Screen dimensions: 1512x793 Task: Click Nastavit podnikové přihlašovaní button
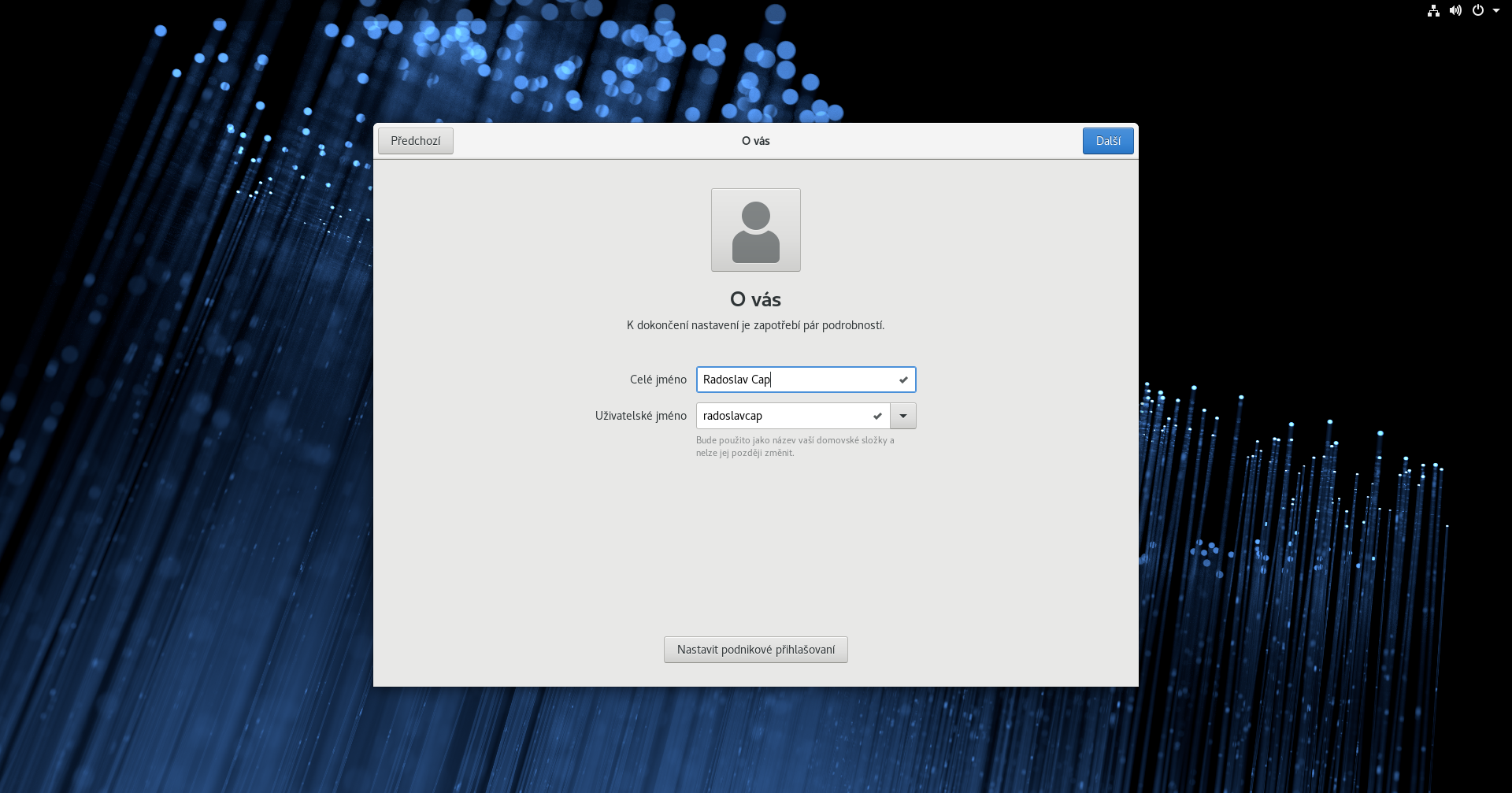pos(755,650)
